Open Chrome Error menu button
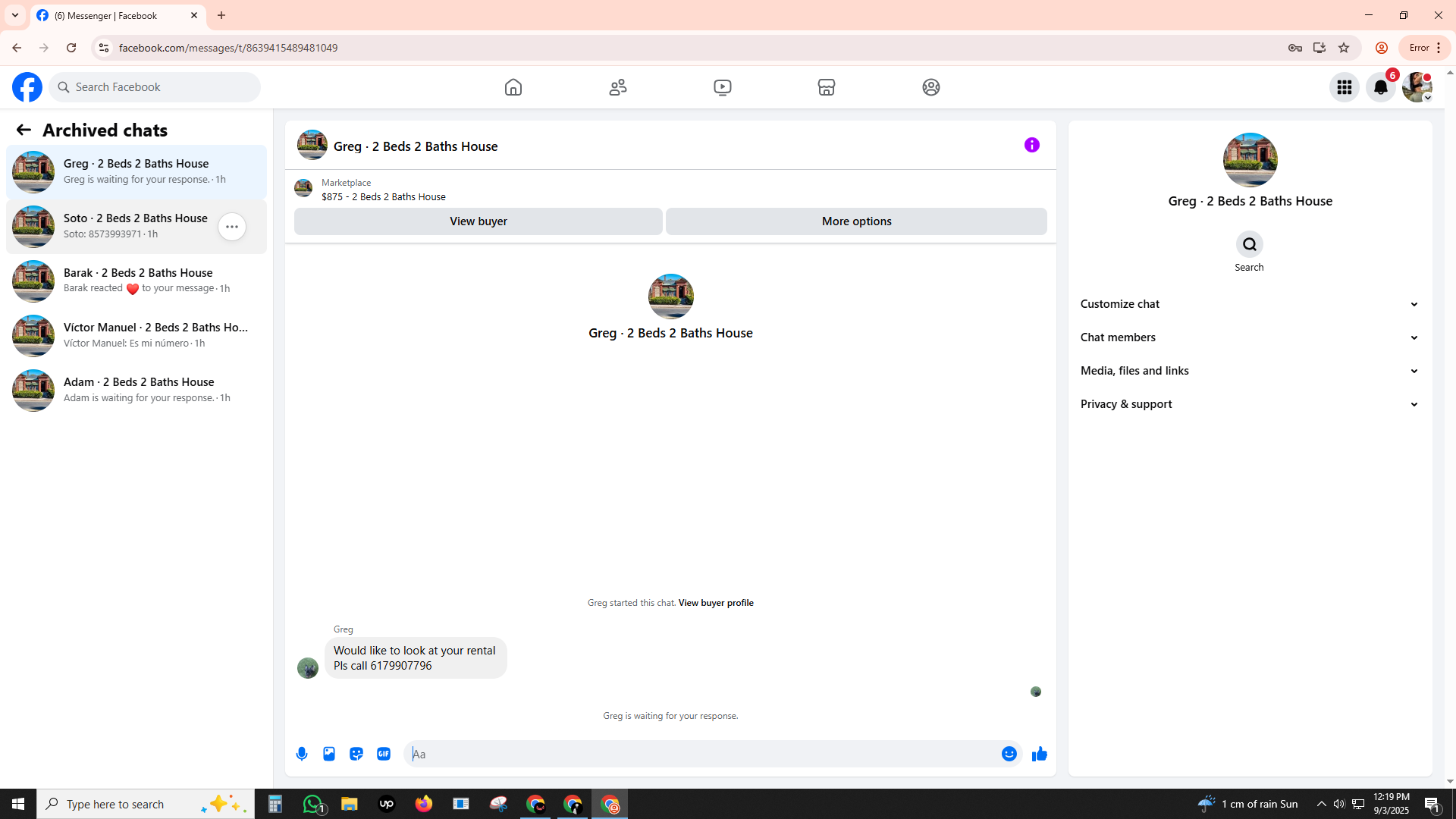Viewport: 1456px width, 819px height. pos(1426,48)
